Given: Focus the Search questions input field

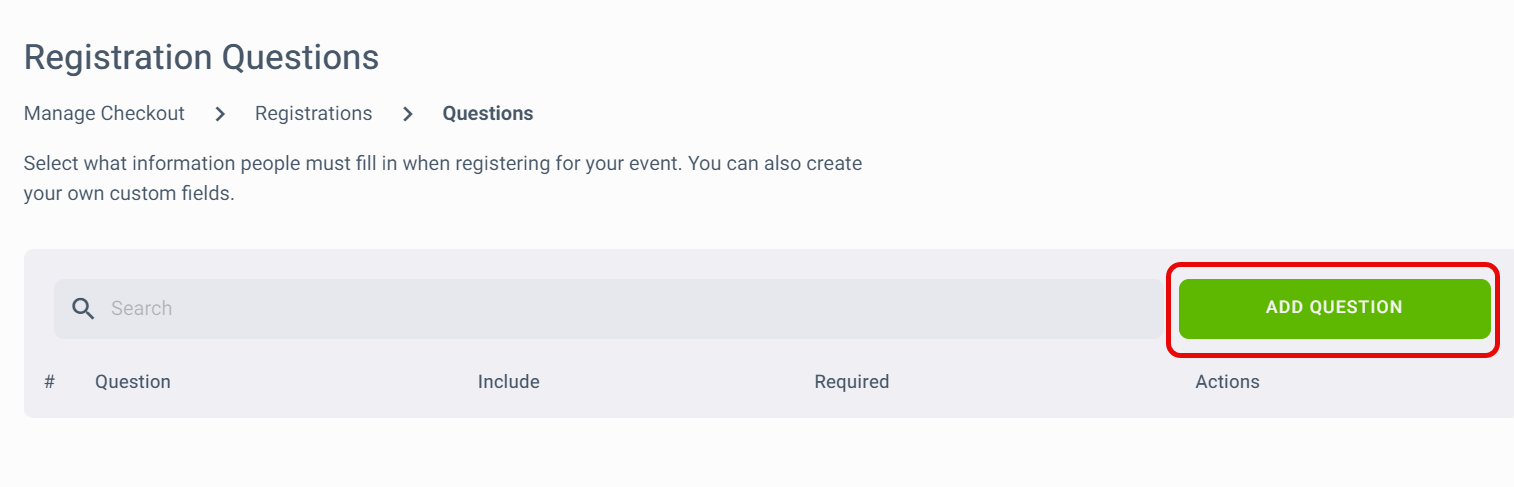Looking at the screenshot, I should point(608,308).
